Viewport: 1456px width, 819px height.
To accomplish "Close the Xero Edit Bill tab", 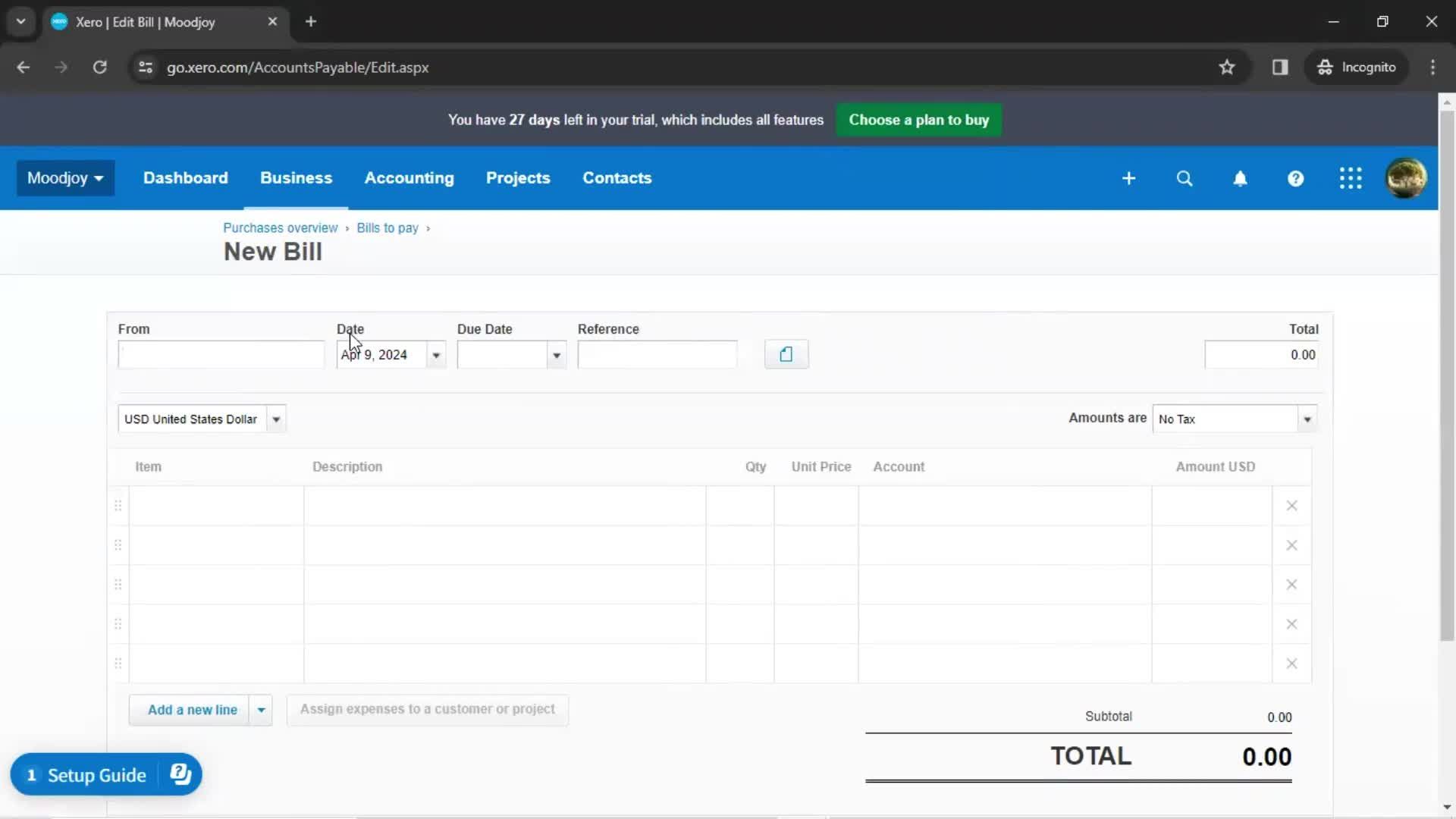I will coord(272,22).
